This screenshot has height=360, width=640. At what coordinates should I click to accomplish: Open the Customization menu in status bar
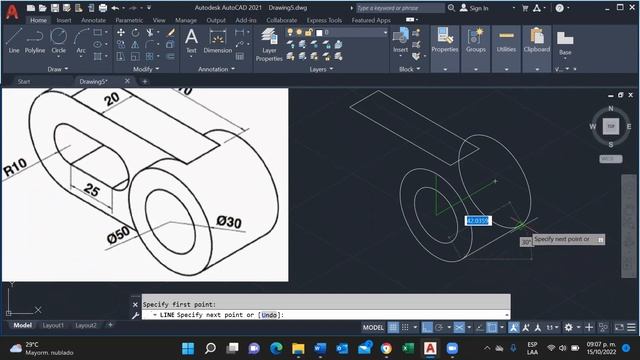coord(631,327)
